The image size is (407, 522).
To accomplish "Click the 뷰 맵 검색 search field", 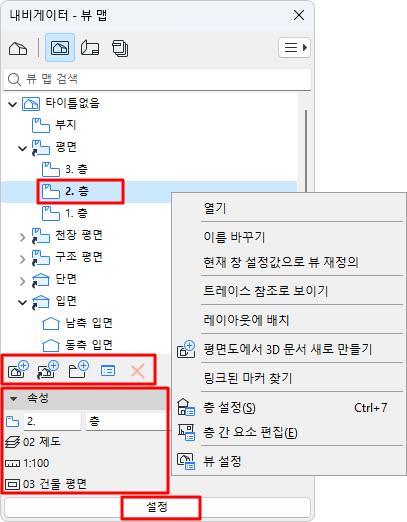I will coord(158,79).
